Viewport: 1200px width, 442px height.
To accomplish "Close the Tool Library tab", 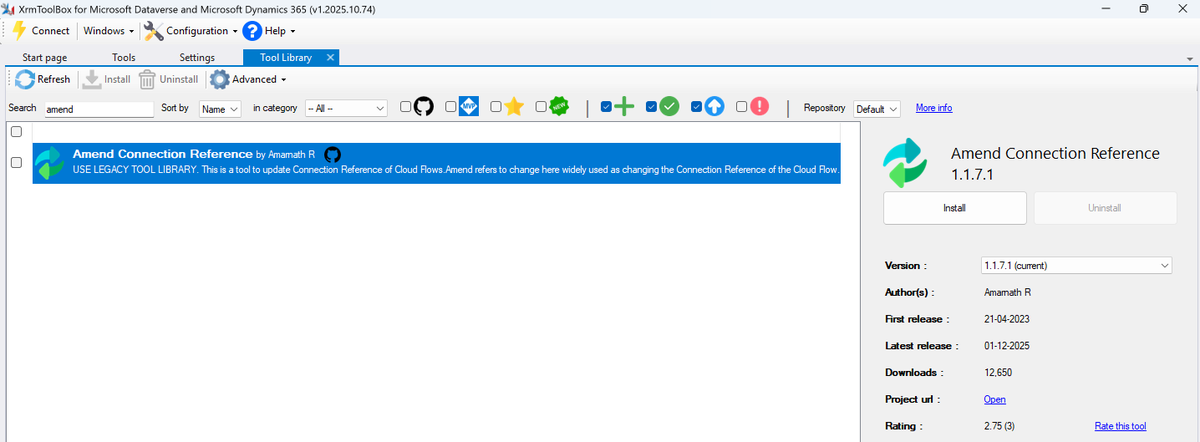I will click(331, 57).
